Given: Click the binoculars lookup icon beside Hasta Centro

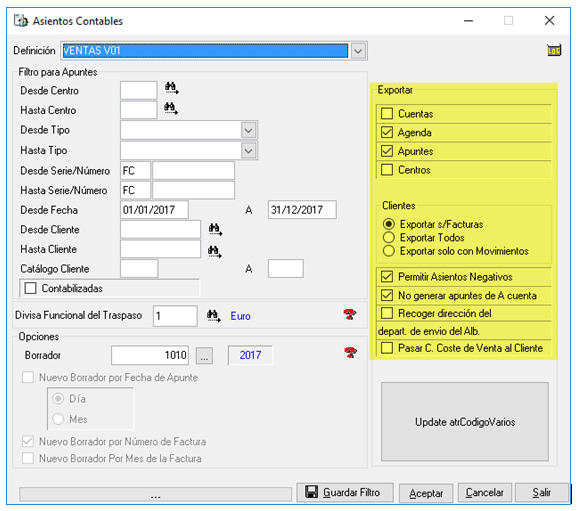Looking at the screenshot, I should (x=171, y=108).
